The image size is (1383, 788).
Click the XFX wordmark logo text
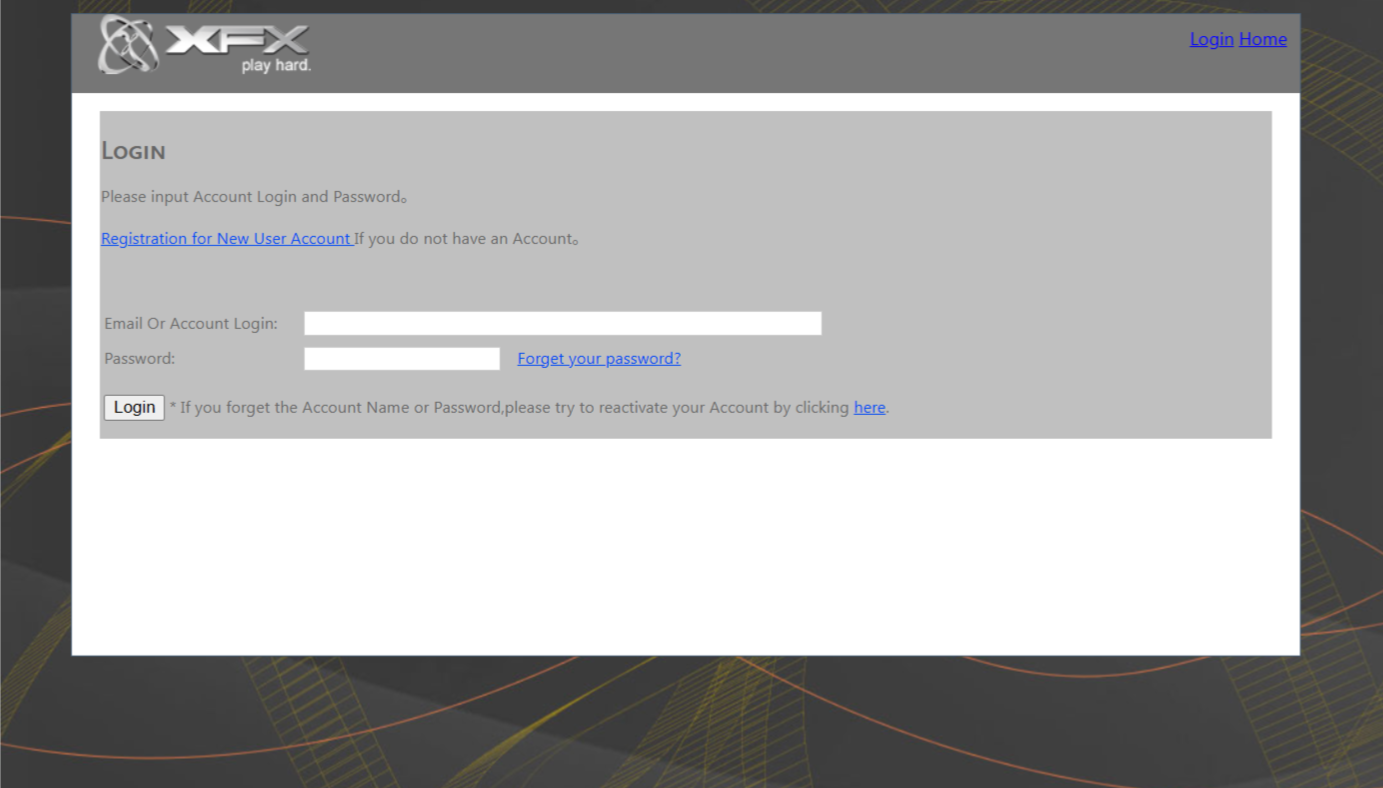click(x=238, y=40)
